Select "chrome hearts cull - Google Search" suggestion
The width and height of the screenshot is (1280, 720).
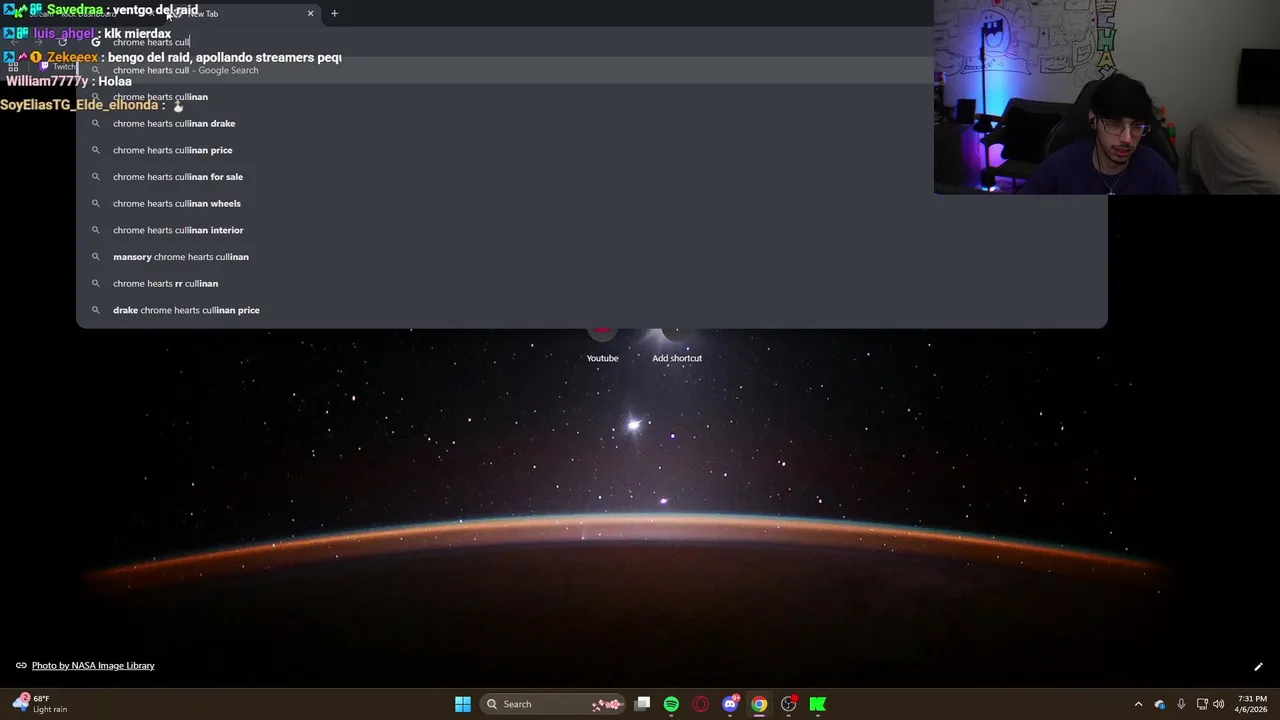(x=592, y=70)
